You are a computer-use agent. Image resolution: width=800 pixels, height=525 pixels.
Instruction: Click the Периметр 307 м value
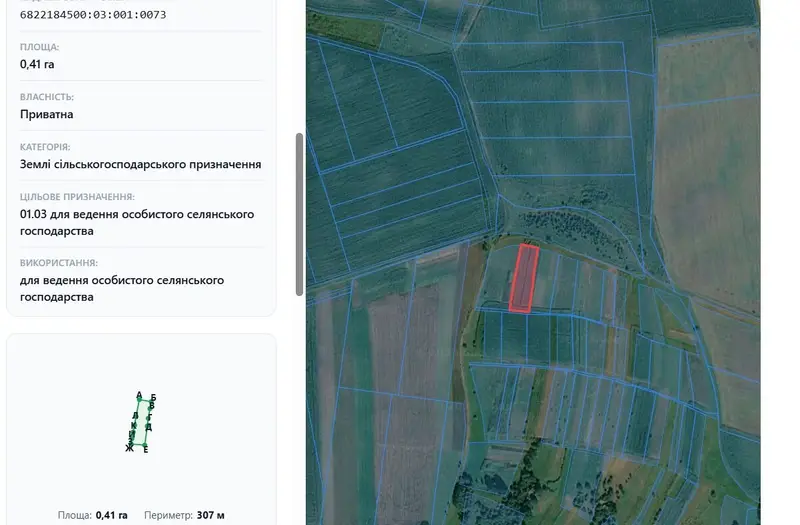(x=210, y=515)
